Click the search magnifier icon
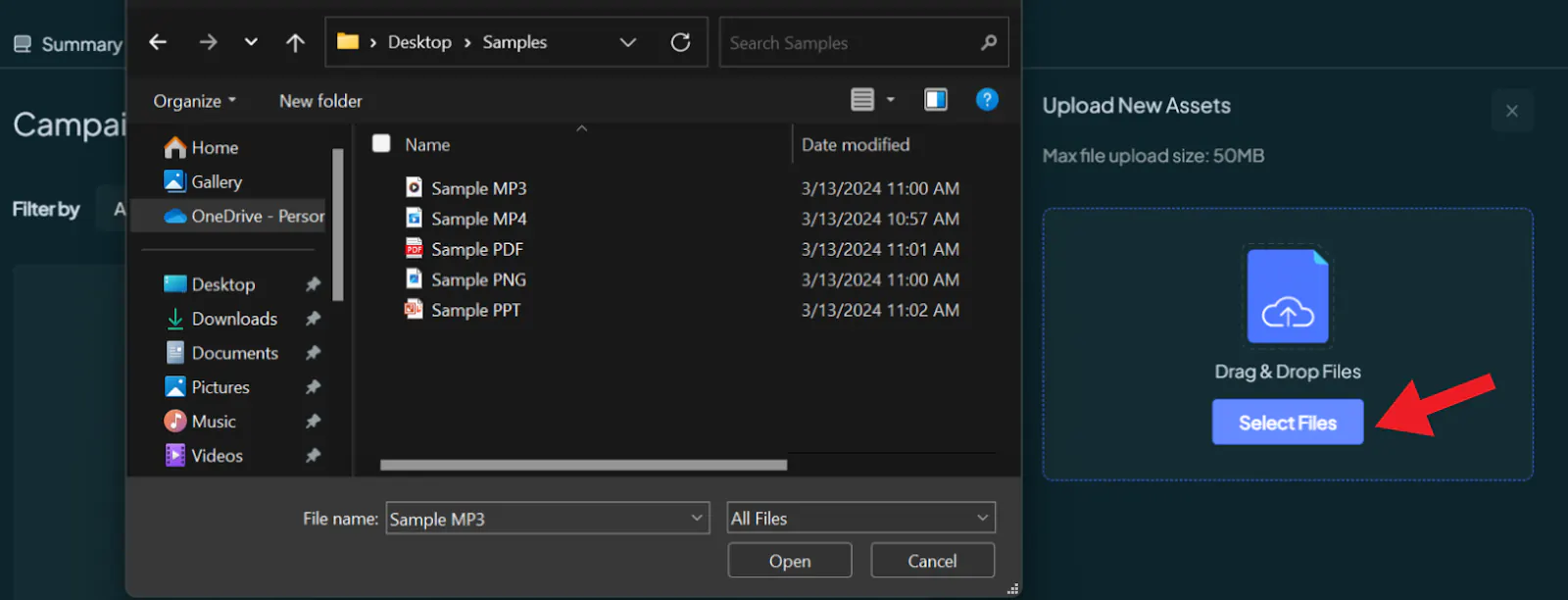 [x=989, y=42]
